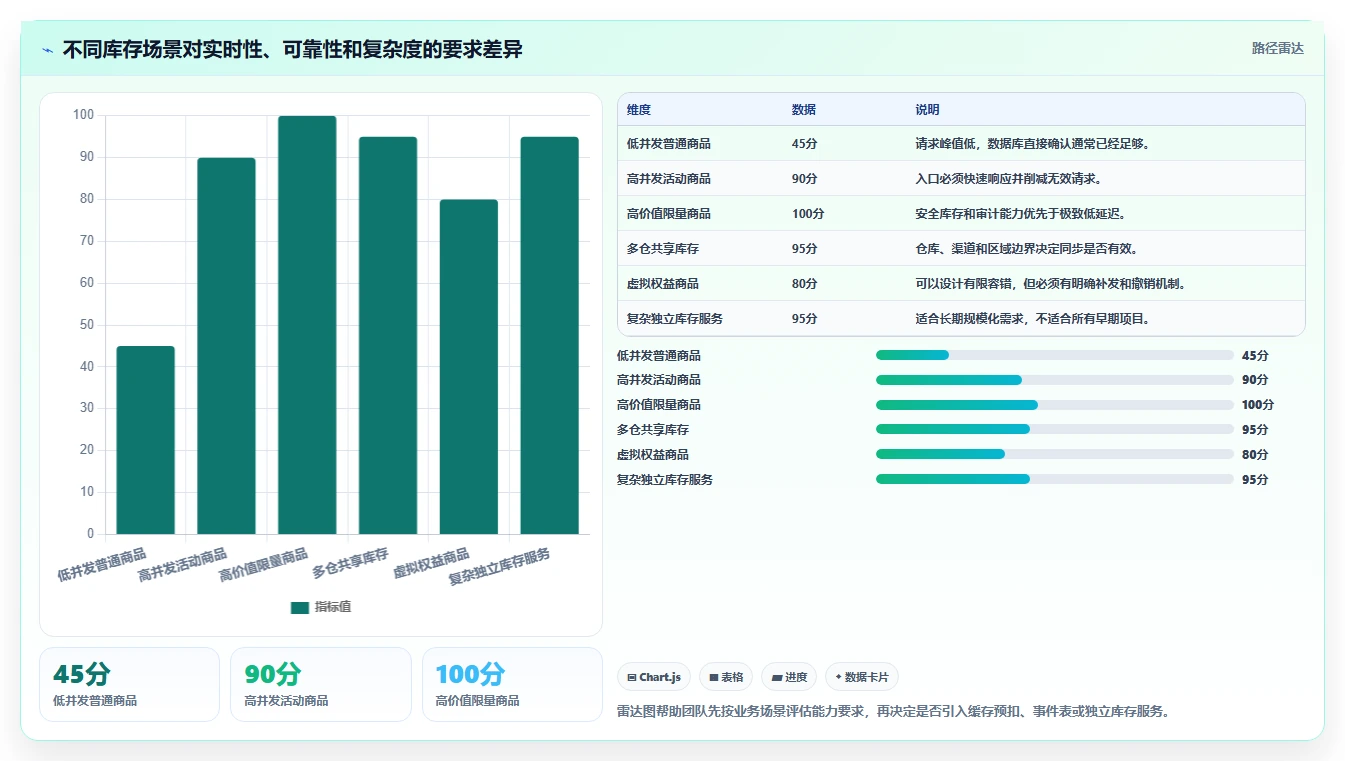The width and height of the screenshot is (1345, 761).
Task: Click the 高并发活动商品 bar in the chart
Action: [x=226, y=346]
